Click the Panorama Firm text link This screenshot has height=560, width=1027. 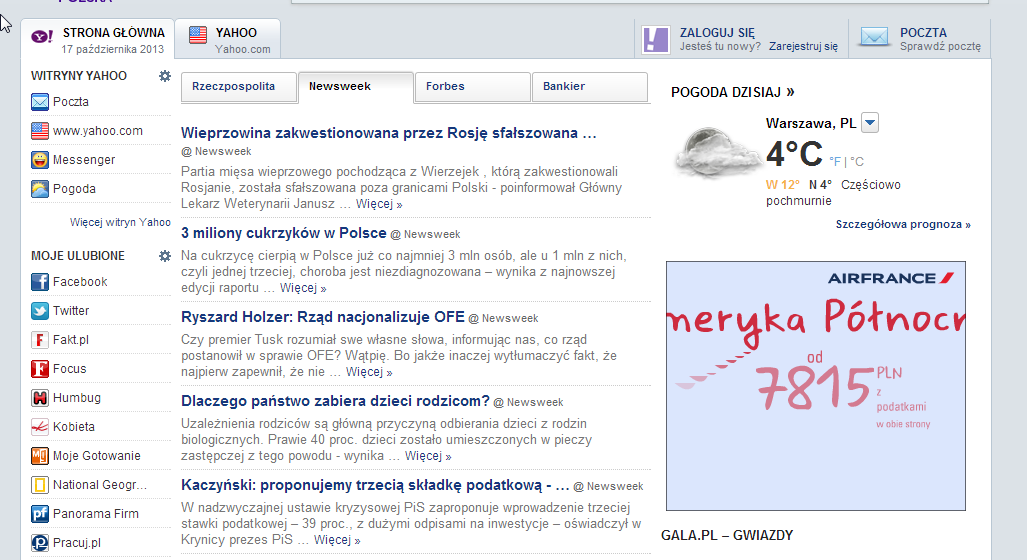pyautogui.click(x=96, y=513)
